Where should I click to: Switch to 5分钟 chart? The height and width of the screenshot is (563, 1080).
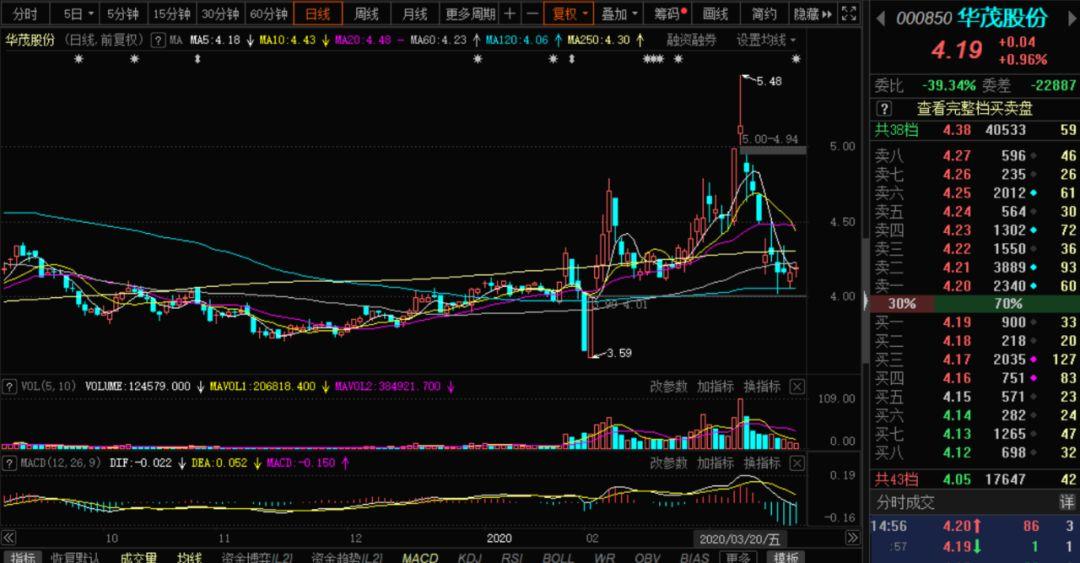tap(123, 13)
